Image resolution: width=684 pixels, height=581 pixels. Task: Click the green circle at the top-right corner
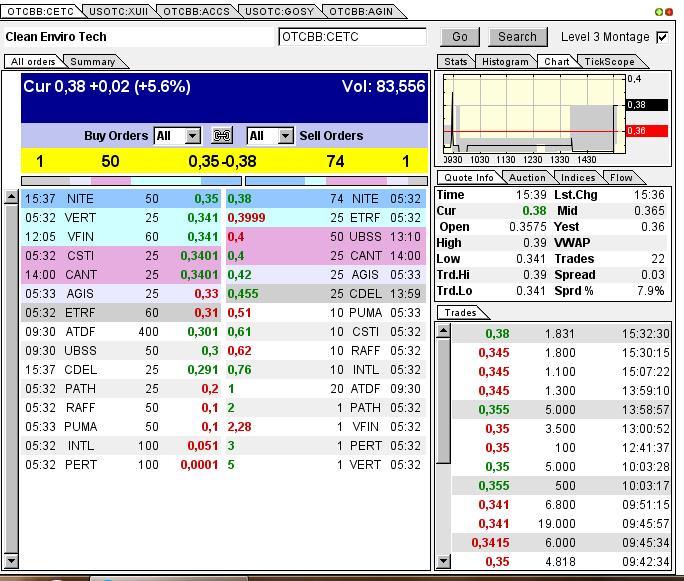tap(659, 12)
